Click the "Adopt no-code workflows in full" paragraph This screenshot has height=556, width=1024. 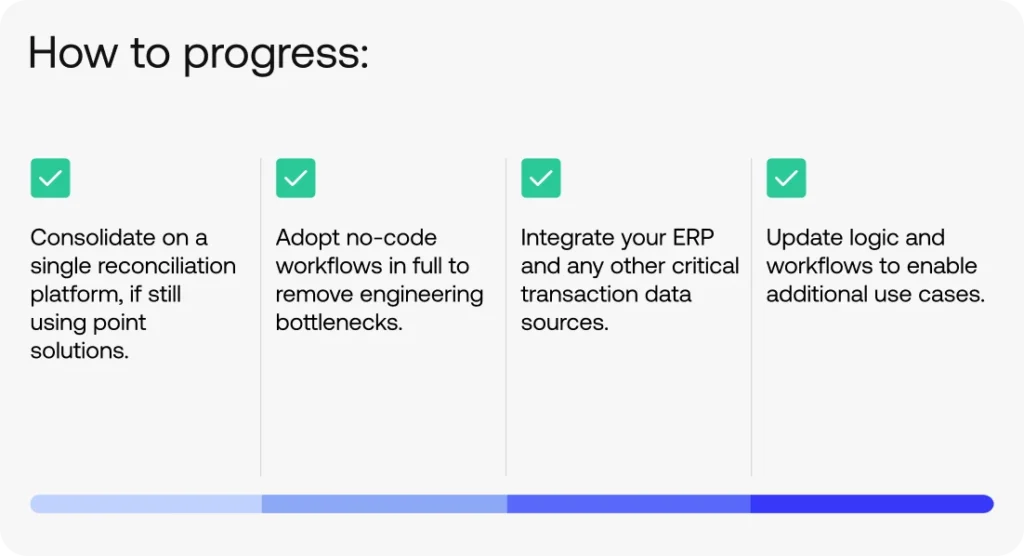pyautogui.click(x=379, y=280)
